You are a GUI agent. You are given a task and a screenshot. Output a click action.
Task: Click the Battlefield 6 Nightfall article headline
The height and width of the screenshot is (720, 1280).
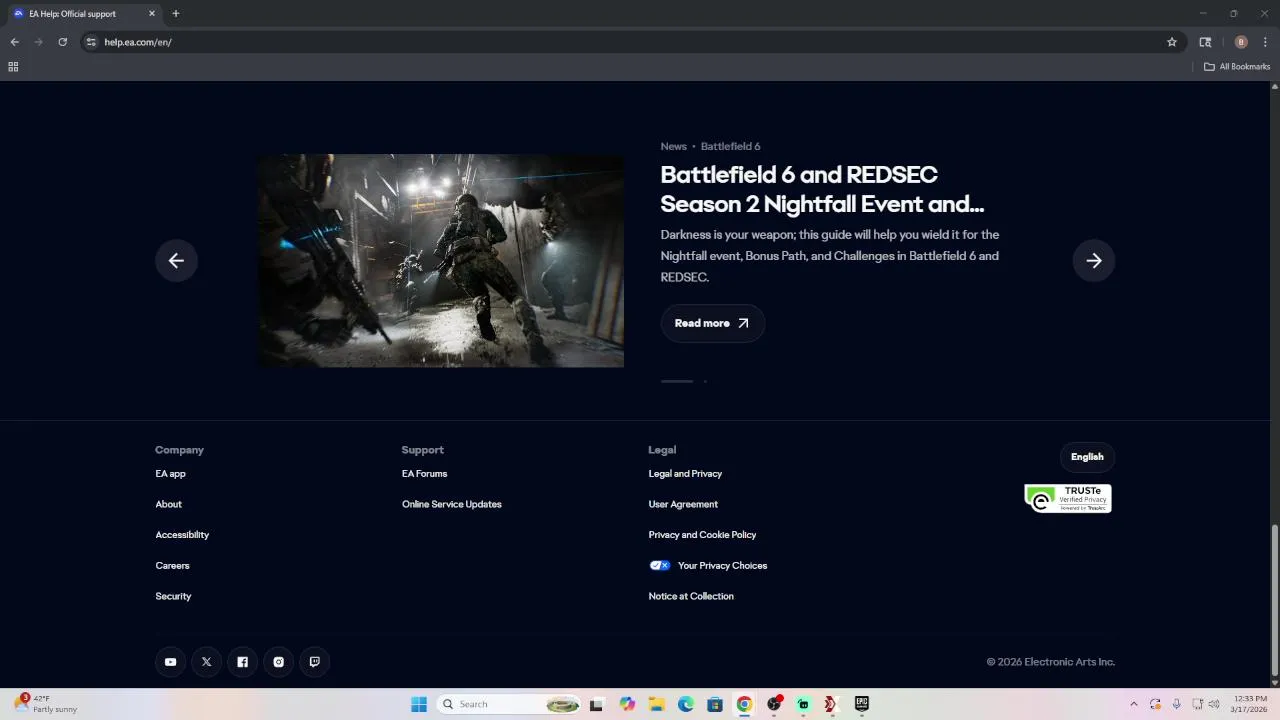point(822,189)
